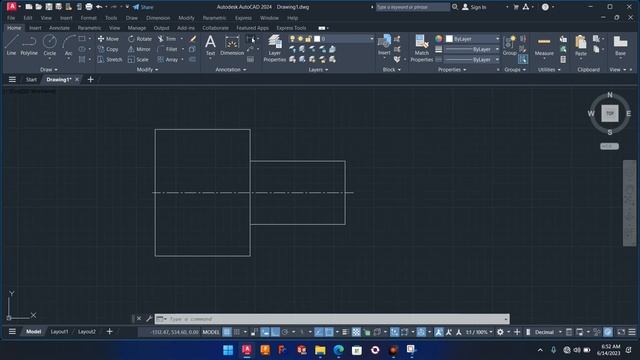Click the Measure tool
Image resolution: width=640 pixels, height=360 pixels.
tap(544, 46)
